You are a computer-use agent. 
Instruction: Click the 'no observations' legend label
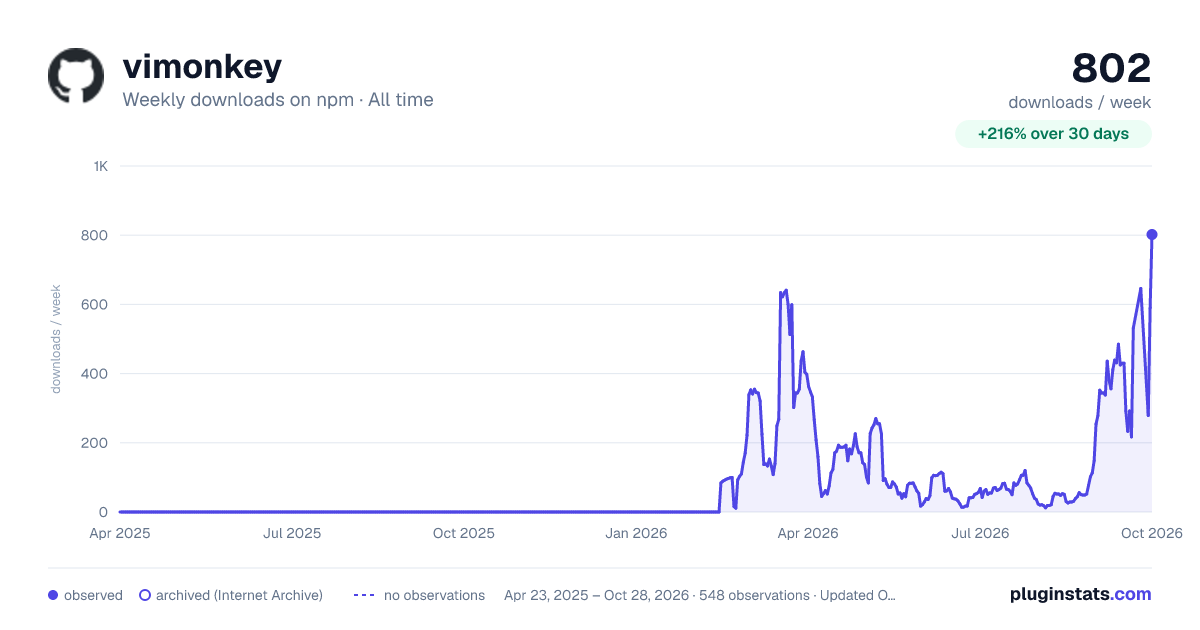point(434,595)
